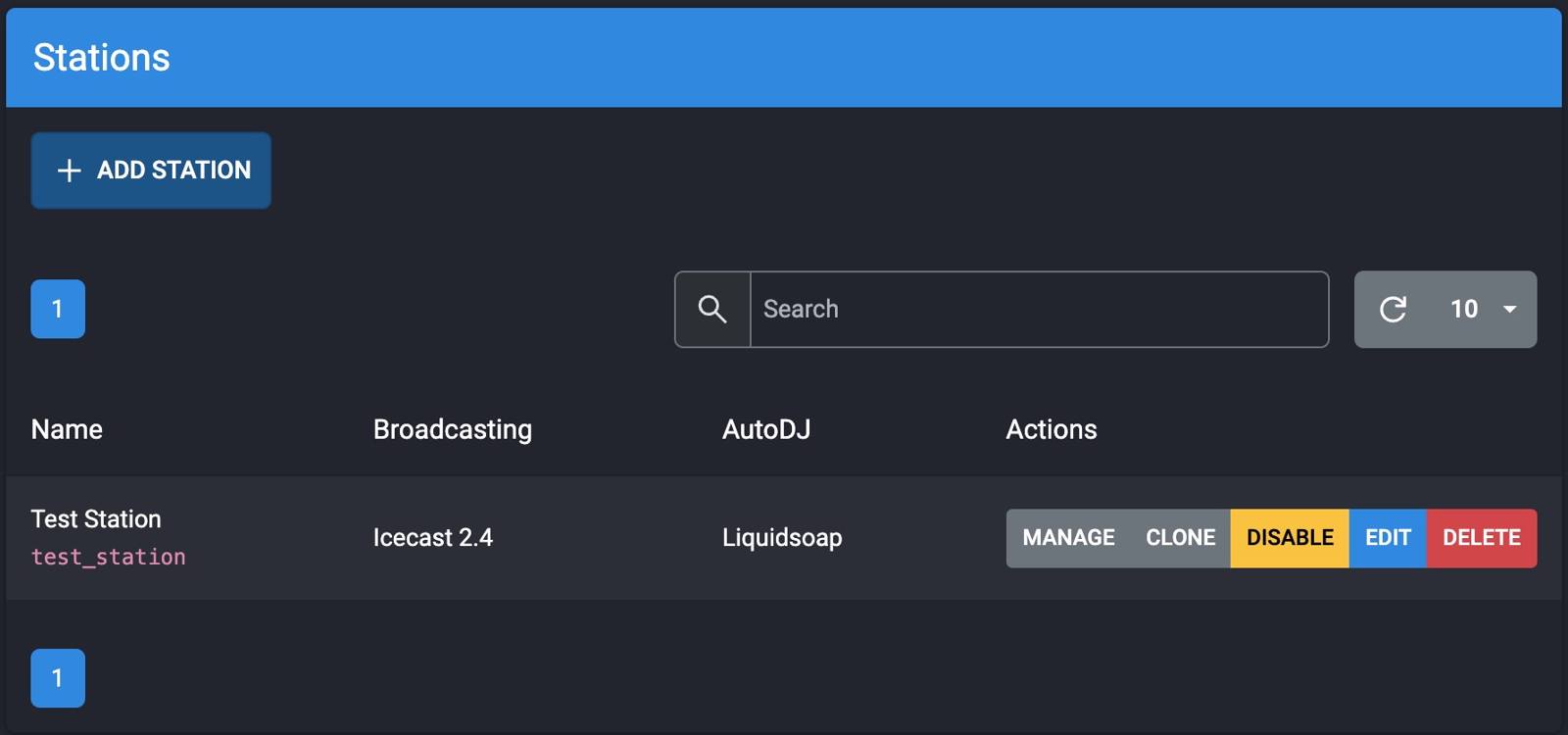Viewport: 1568px width, 735px height.
Task: Clone the Test Station
Action: click(x=1180, y=538)
